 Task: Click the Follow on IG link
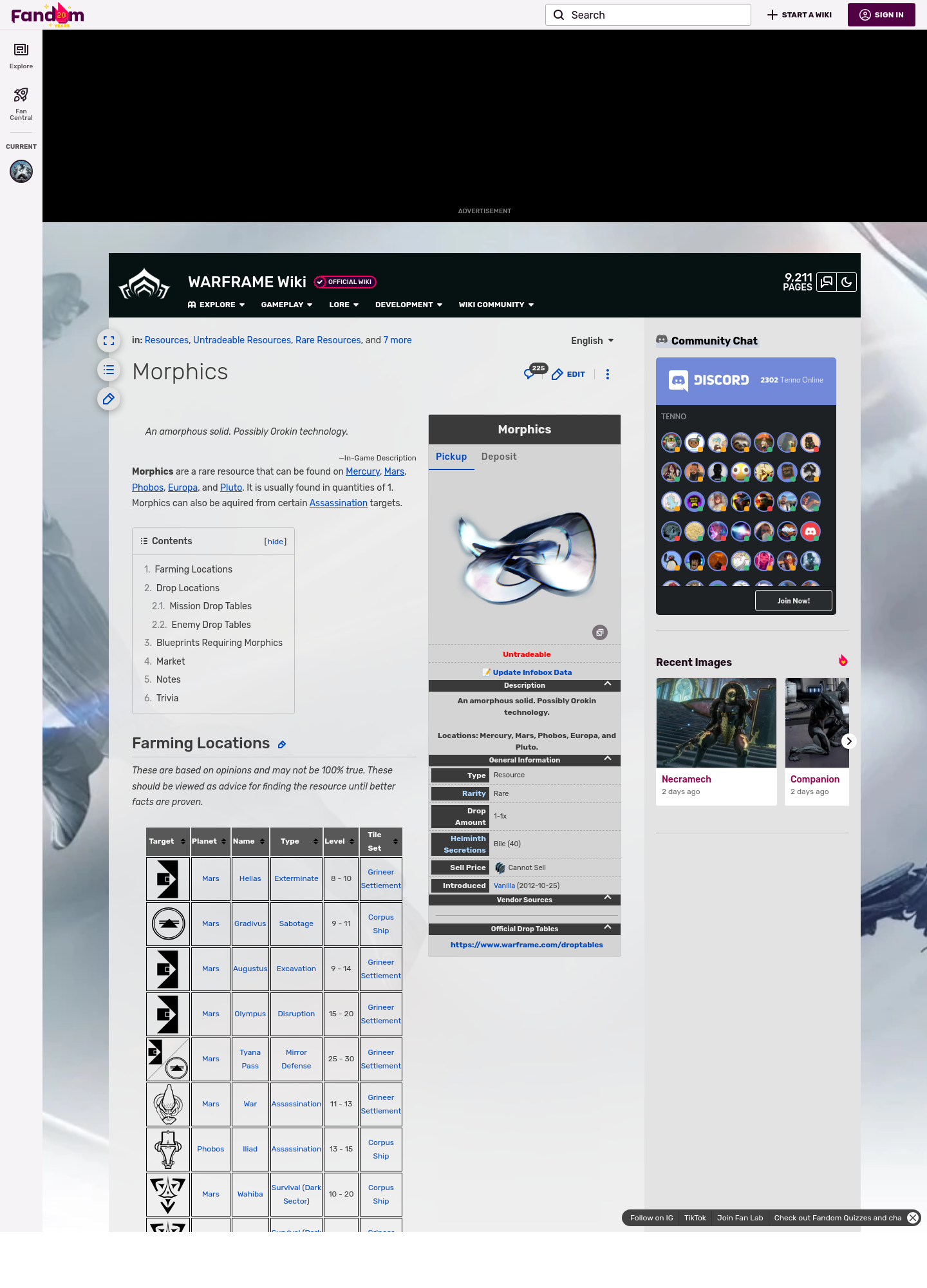(651, 1218)
